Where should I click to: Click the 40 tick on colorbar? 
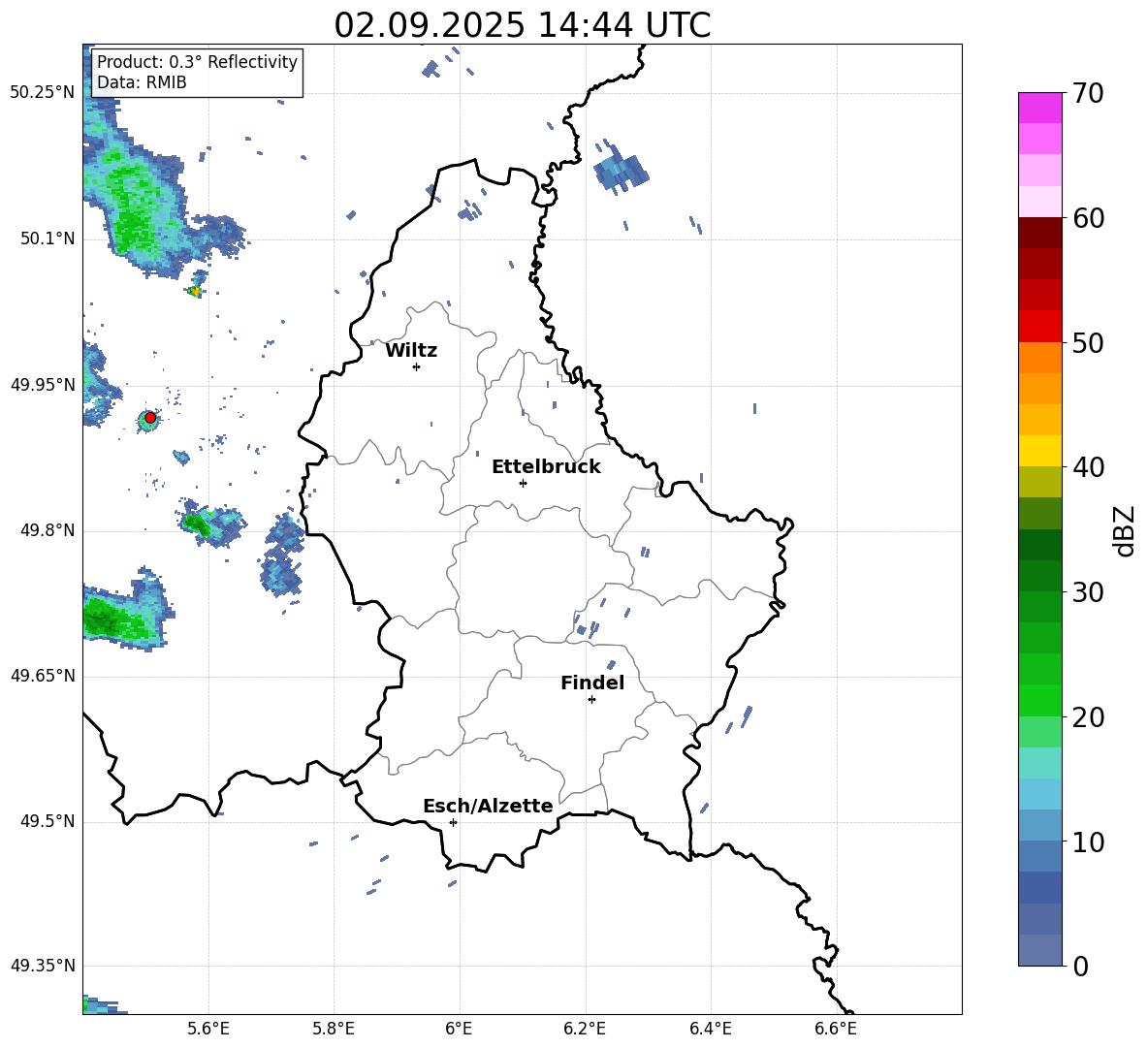pos(1088,467)
